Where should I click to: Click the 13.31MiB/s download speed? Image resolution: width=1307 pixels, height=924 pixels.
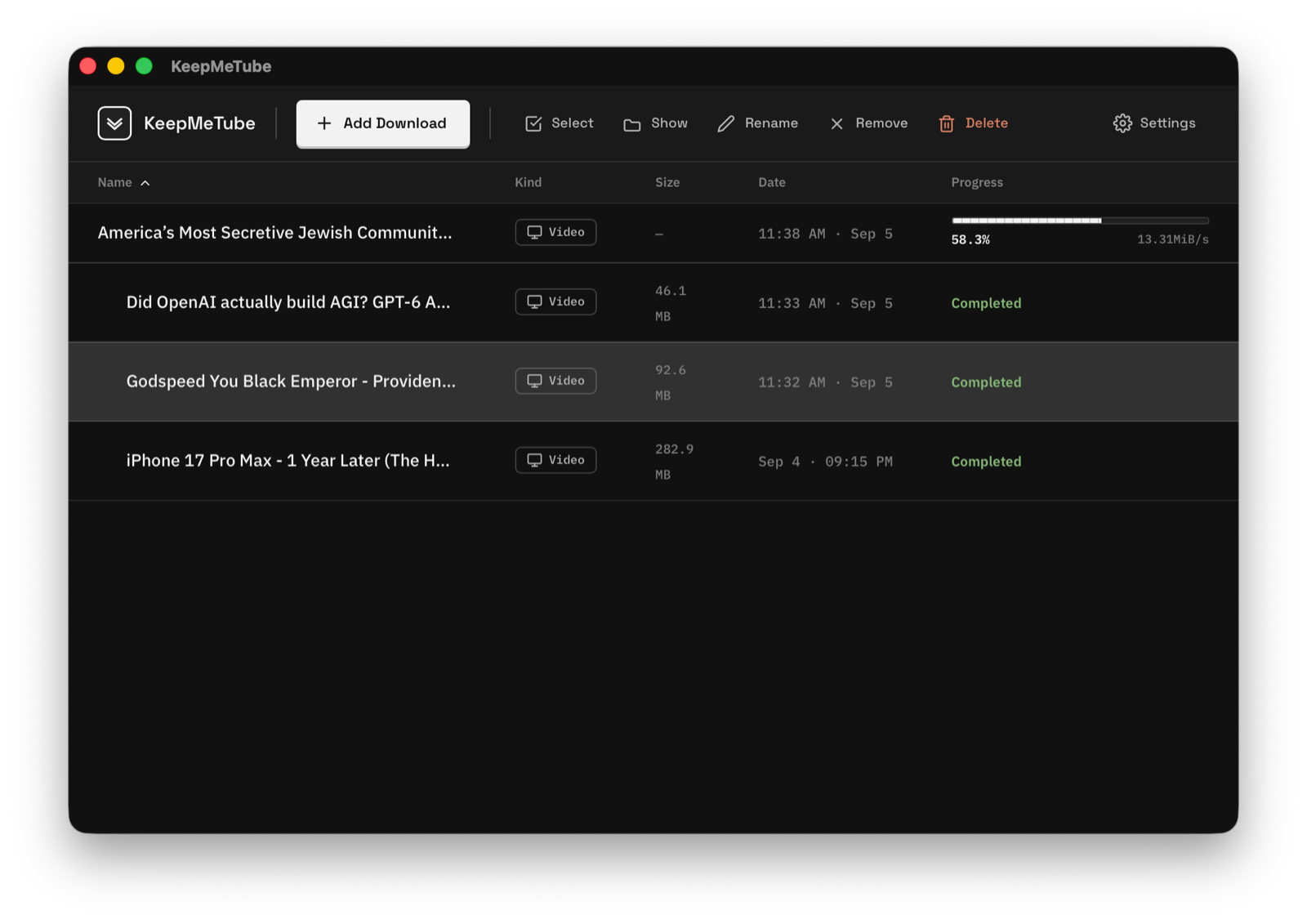pos(1173,239)
